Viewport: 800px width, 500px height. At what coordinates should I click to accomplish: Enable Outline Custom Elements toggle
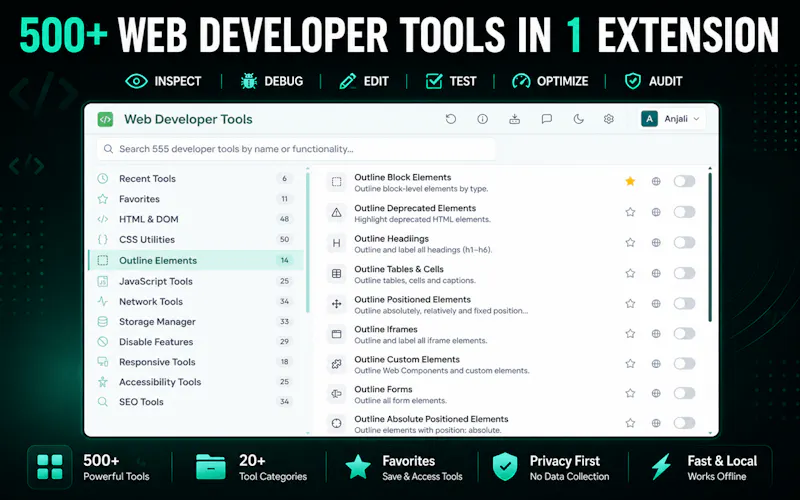pyautogui.click(x=684, y=363)
